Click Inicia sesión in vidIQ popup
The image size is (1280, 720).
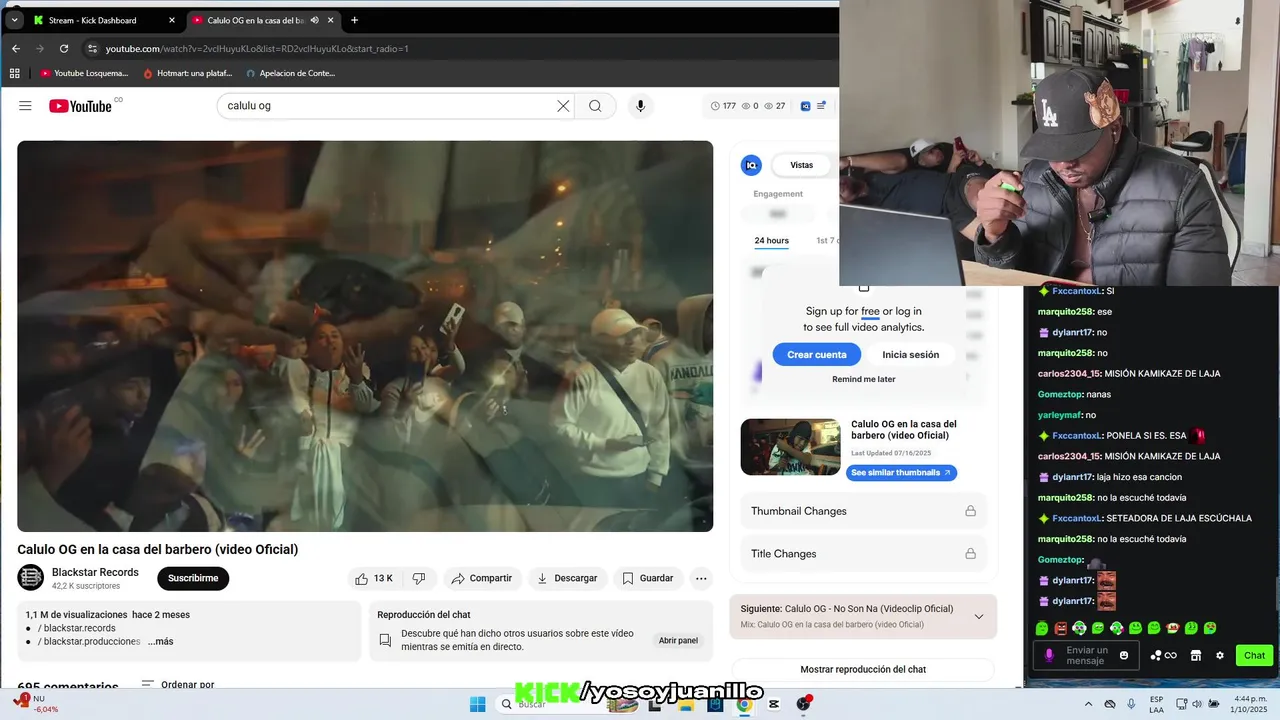[910, 355]
